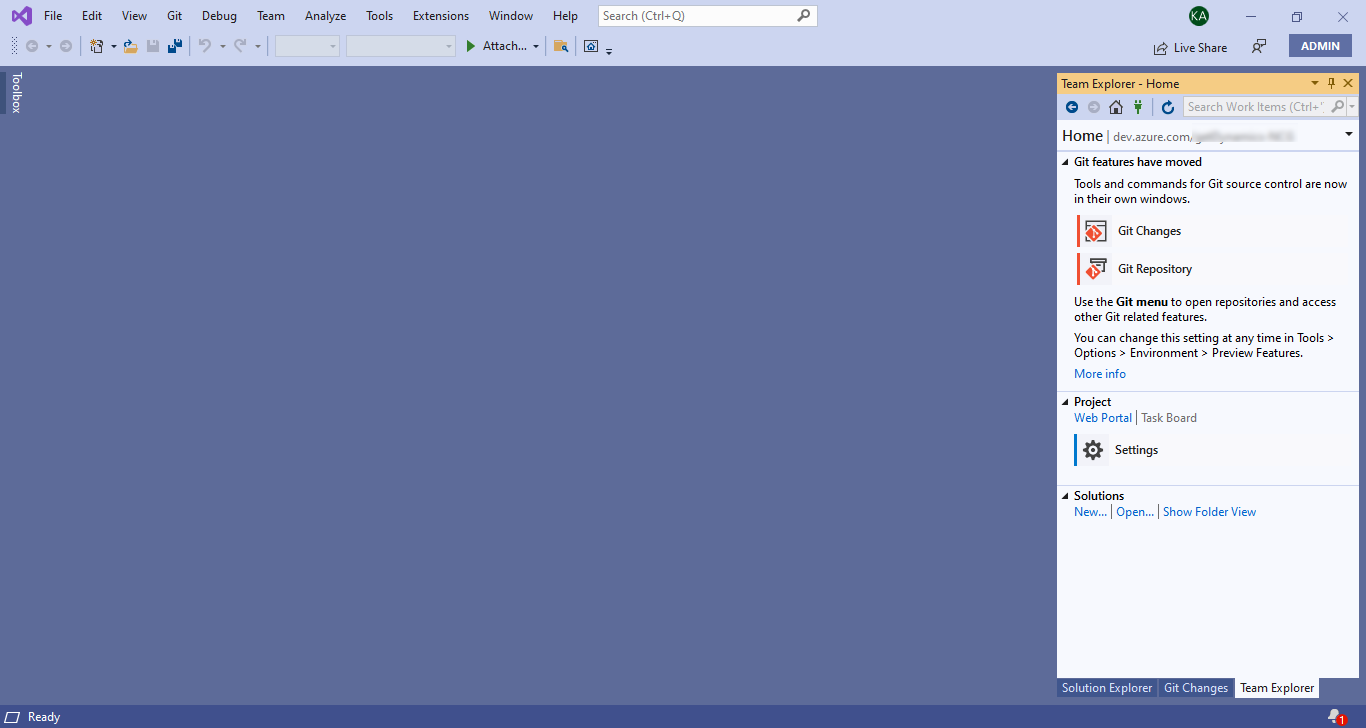
Task: Open the Git menu
Action: coord(175,16)
